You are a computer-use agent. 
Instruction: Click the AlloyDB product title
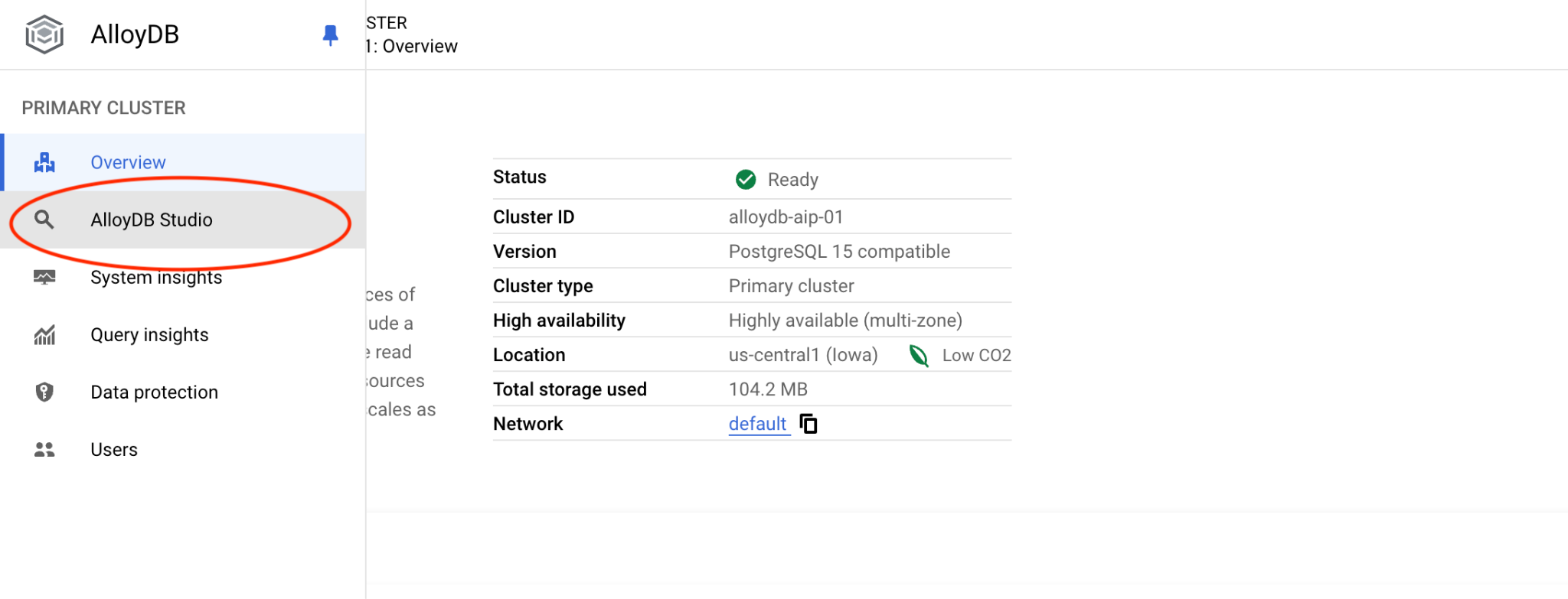point(135,34)
